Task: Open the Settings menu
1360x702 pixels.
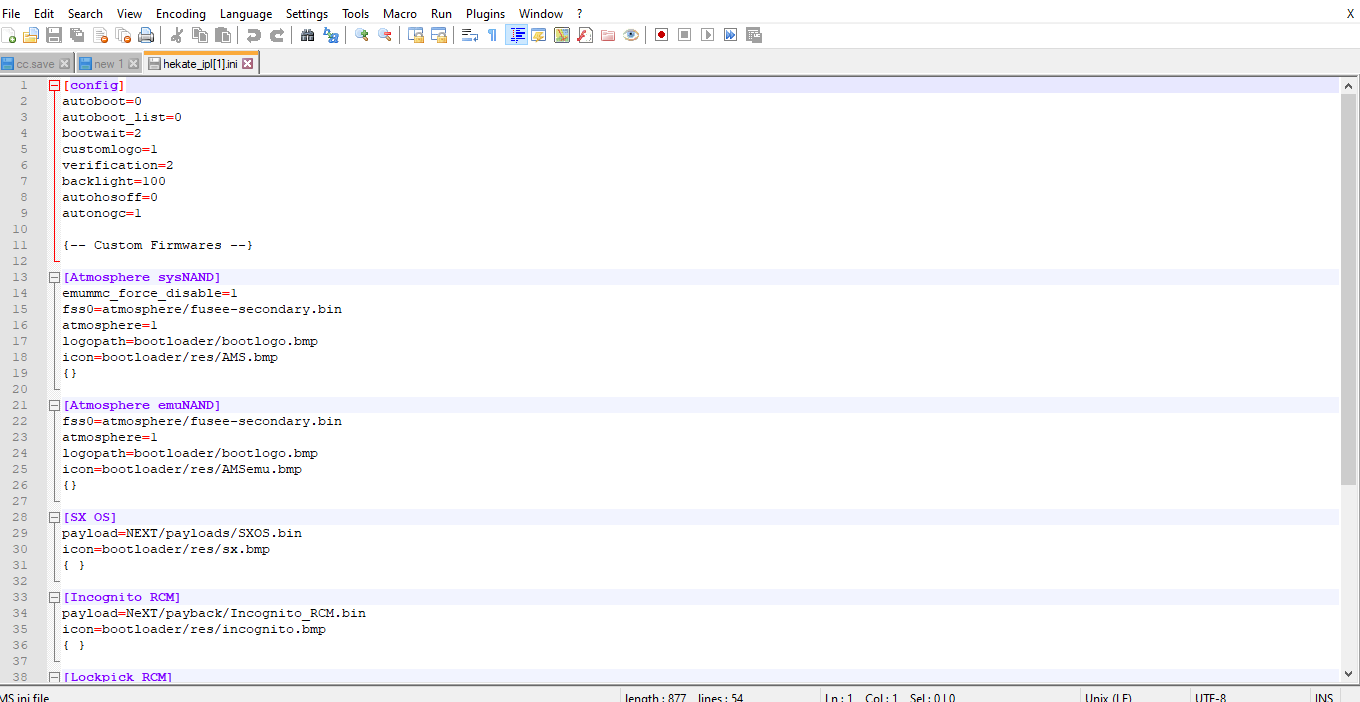Action: pos(307,13)
